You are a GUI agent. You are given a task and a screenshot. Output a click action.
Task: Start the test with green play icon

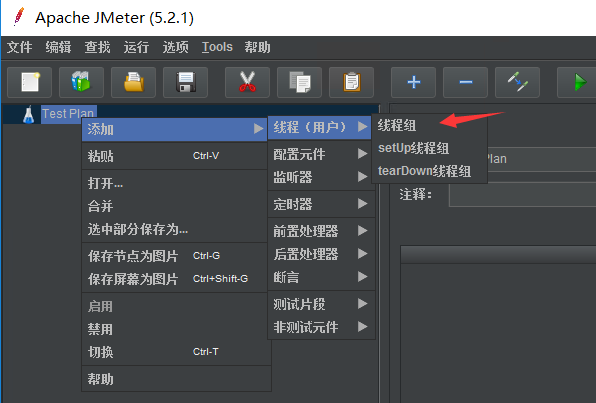coord(578,82)
